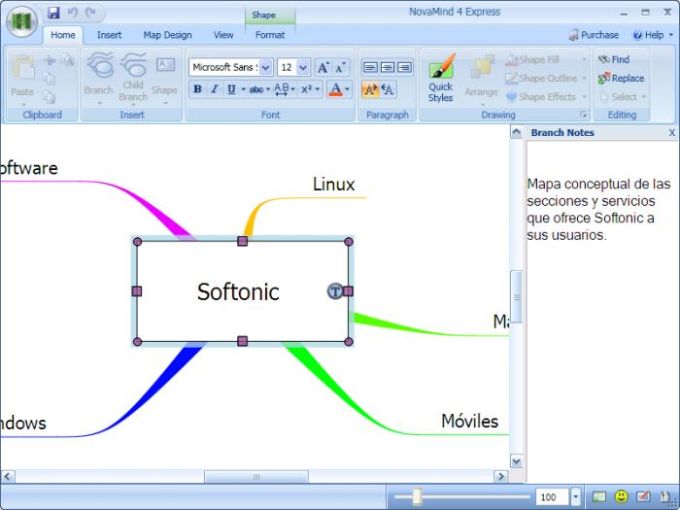Open the Help menu
The height and width of the screenshot is (510, 680).
(x=653, y=35)
